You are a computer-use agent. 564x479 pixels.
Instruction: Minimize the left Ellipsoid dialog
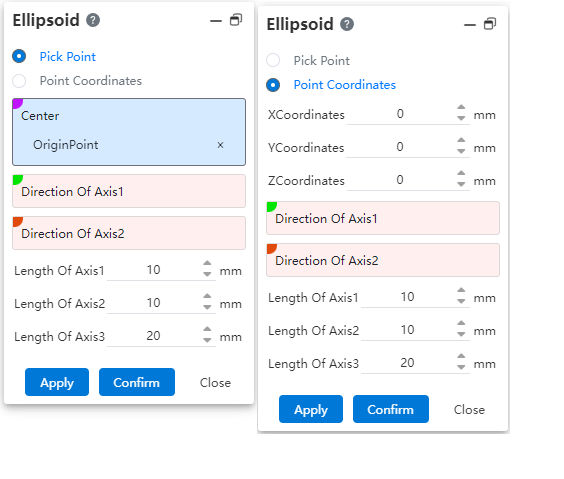(x=216, y=21)
